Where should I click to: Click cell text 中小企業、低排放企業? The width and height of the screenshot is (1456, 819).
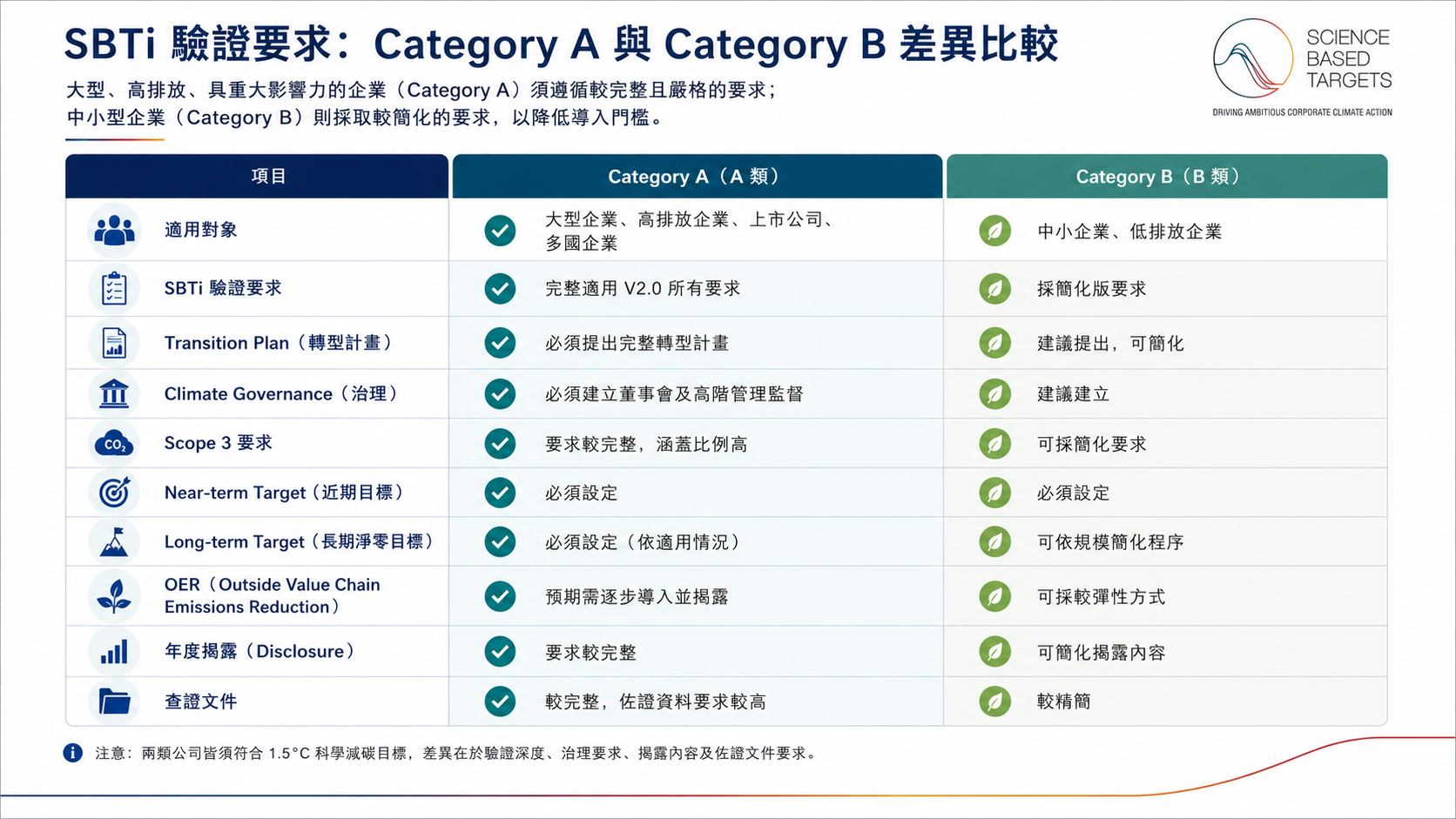[x=1129, y=232]
